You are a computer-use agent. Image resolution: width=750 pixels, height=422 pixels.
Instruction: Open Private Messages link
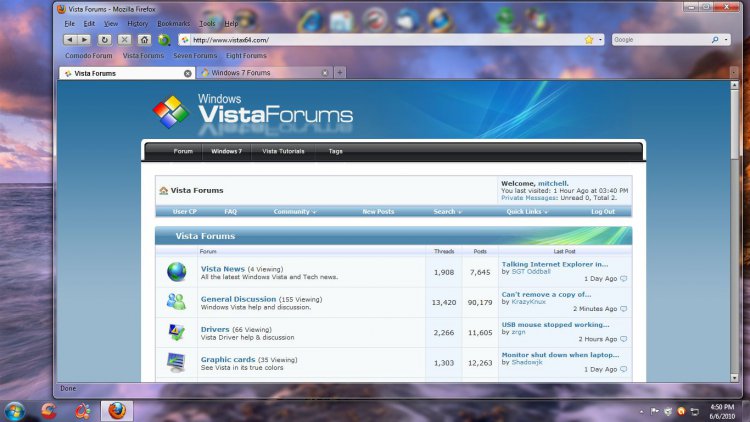coord(529,198)
